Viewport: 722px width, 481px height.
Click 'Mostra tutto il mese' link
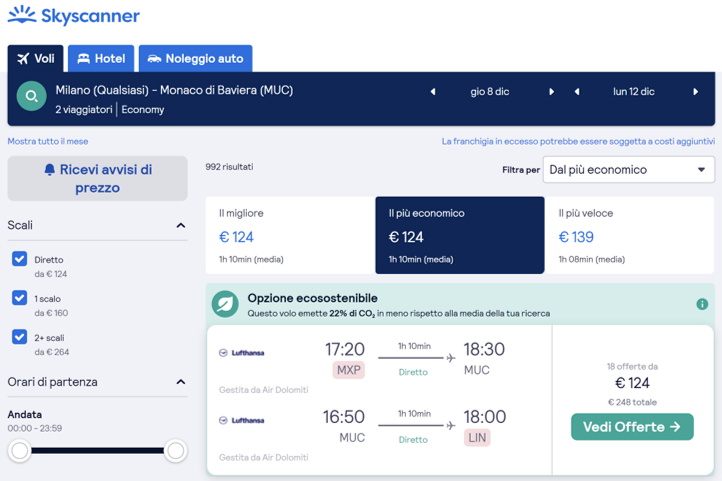point(48,142)
